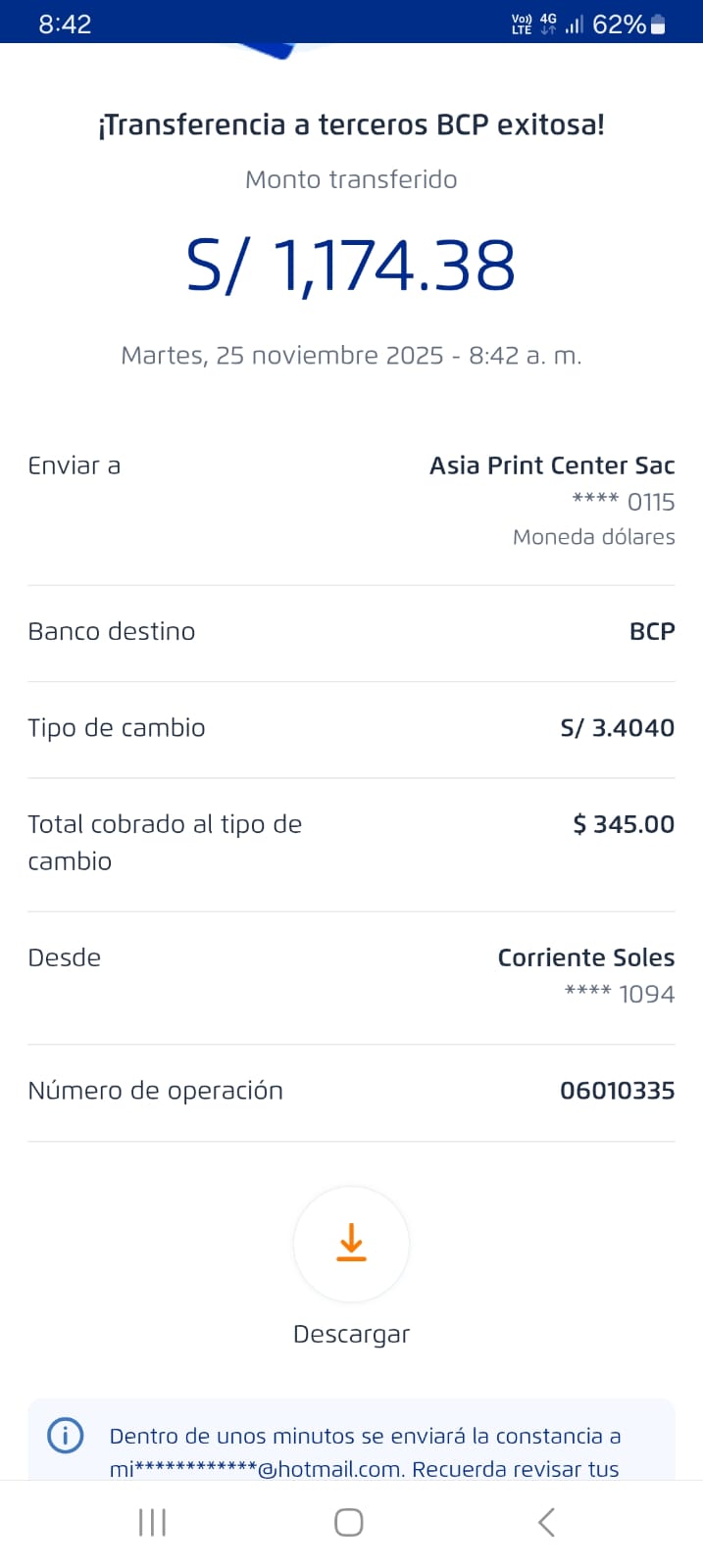Tap the 8:42 clock in status bar
703x1568 pixels.
point(65,24)
